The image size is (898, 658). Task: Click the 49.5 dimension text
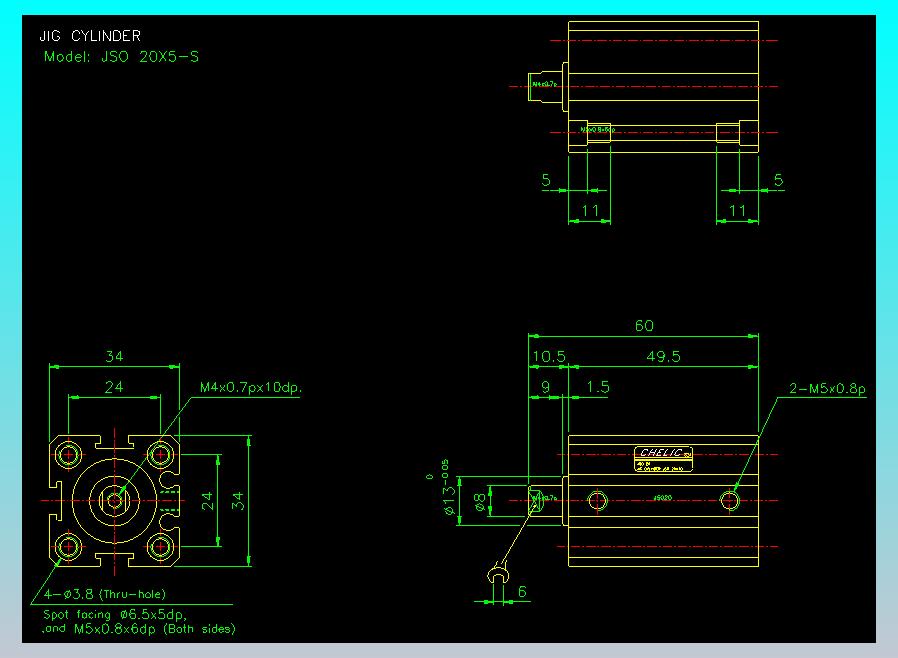662,357
